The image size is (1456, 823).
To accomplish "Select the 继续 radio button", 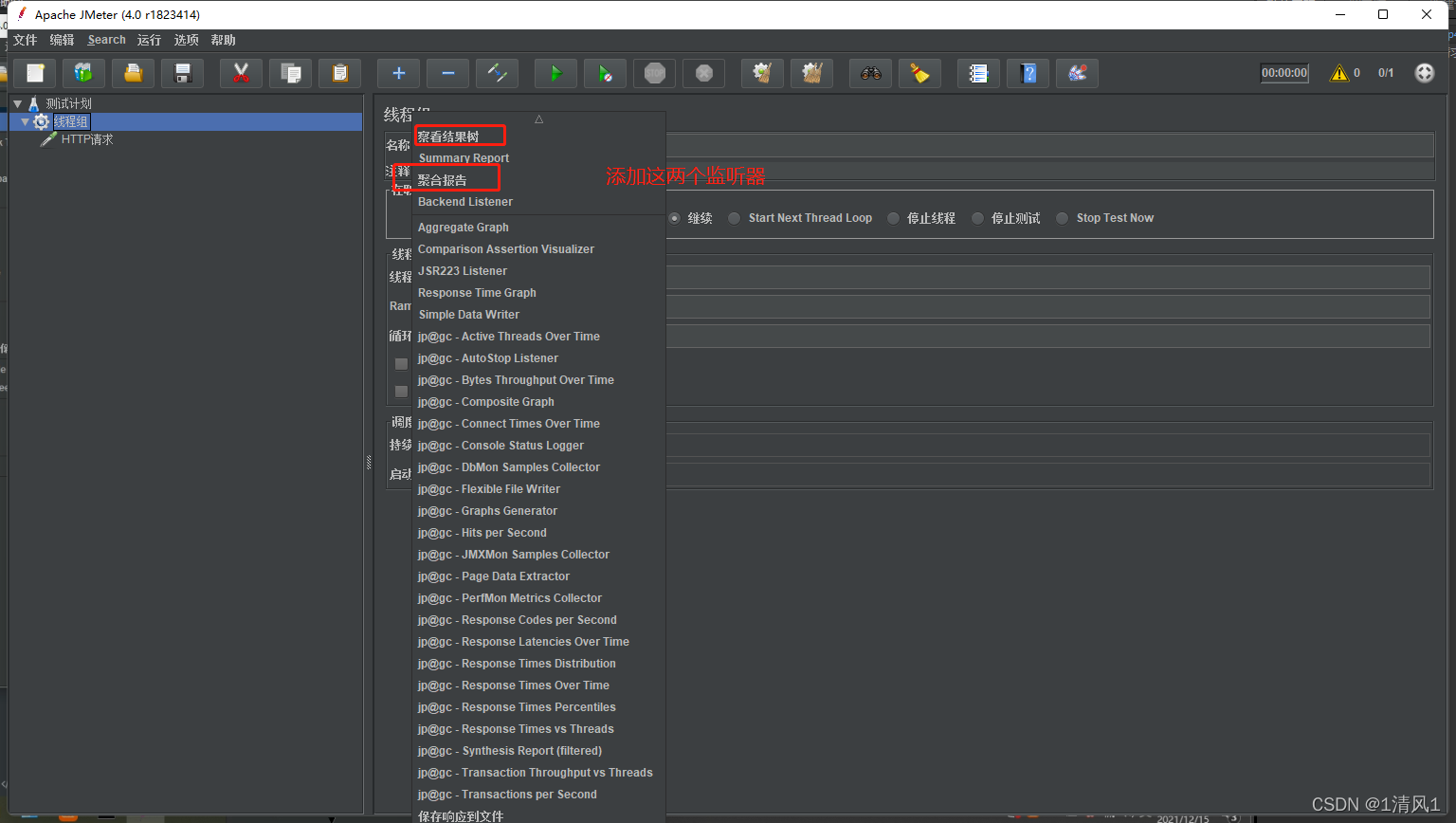I will pyautogui.click(x=675, y=218).
